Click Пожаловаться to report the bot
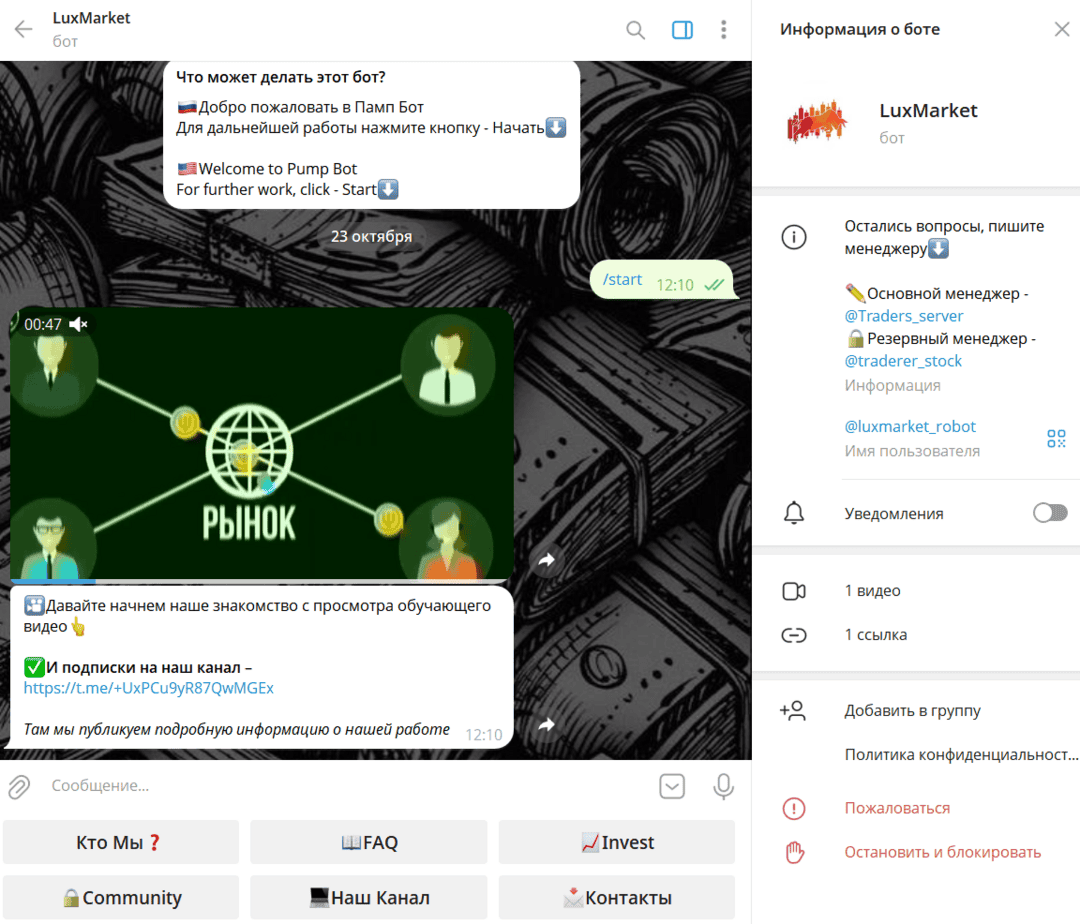Screen dimensions: 1080x924 [x=897, y=808]
